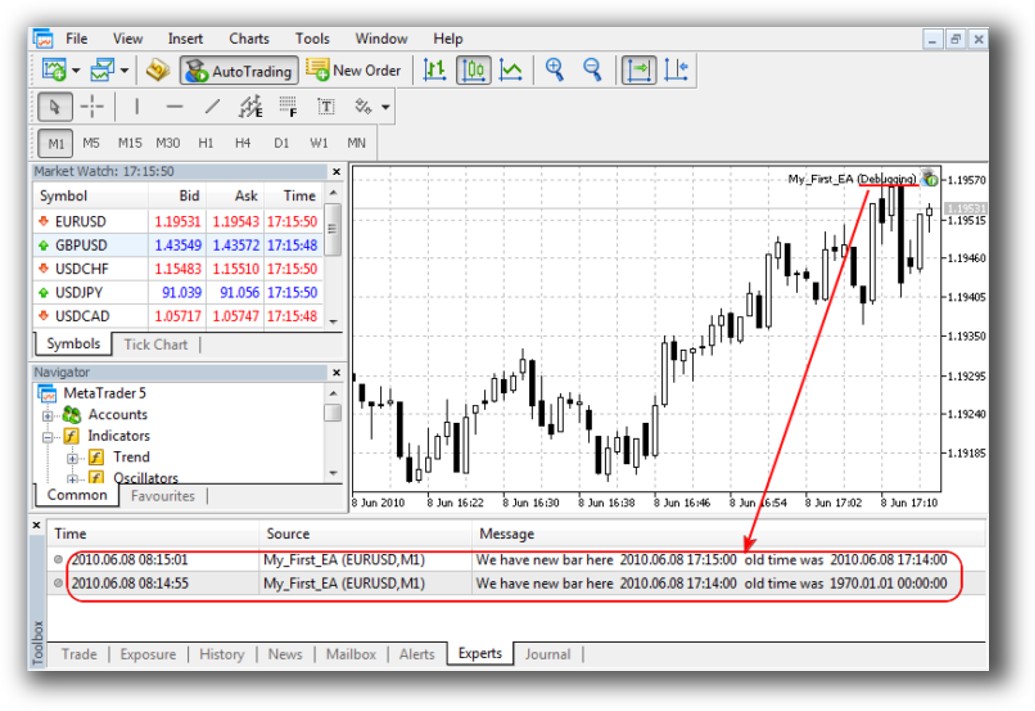The image size is (1035, 711).
Task: Toggle the Auto Scroll chart icon
Action: [639, 70]
